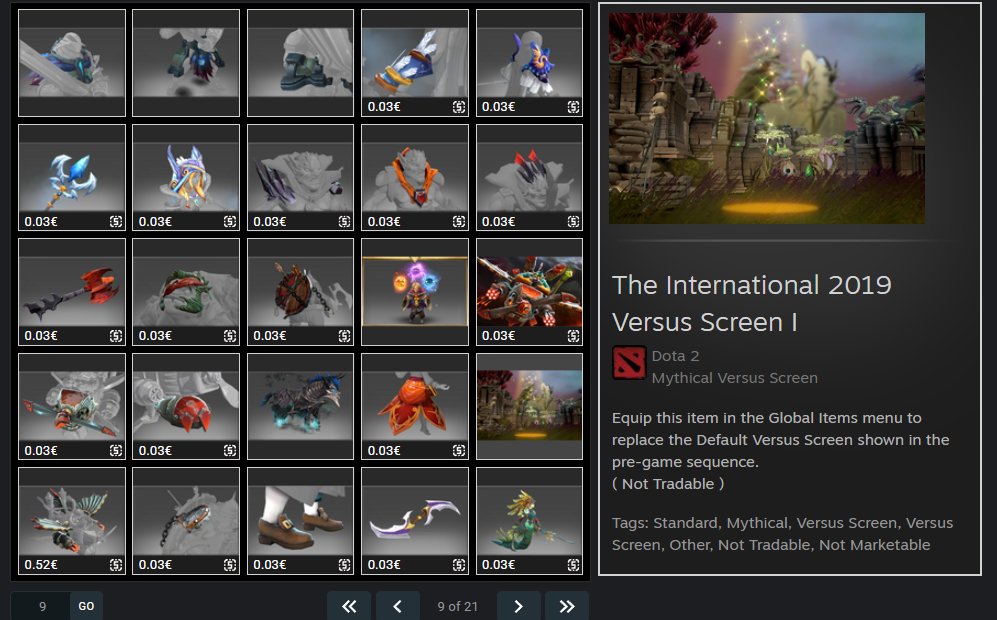This screenshot has height=620, width=997.
Task: Jump to the last inventory page
Action: tap(566, 606)
